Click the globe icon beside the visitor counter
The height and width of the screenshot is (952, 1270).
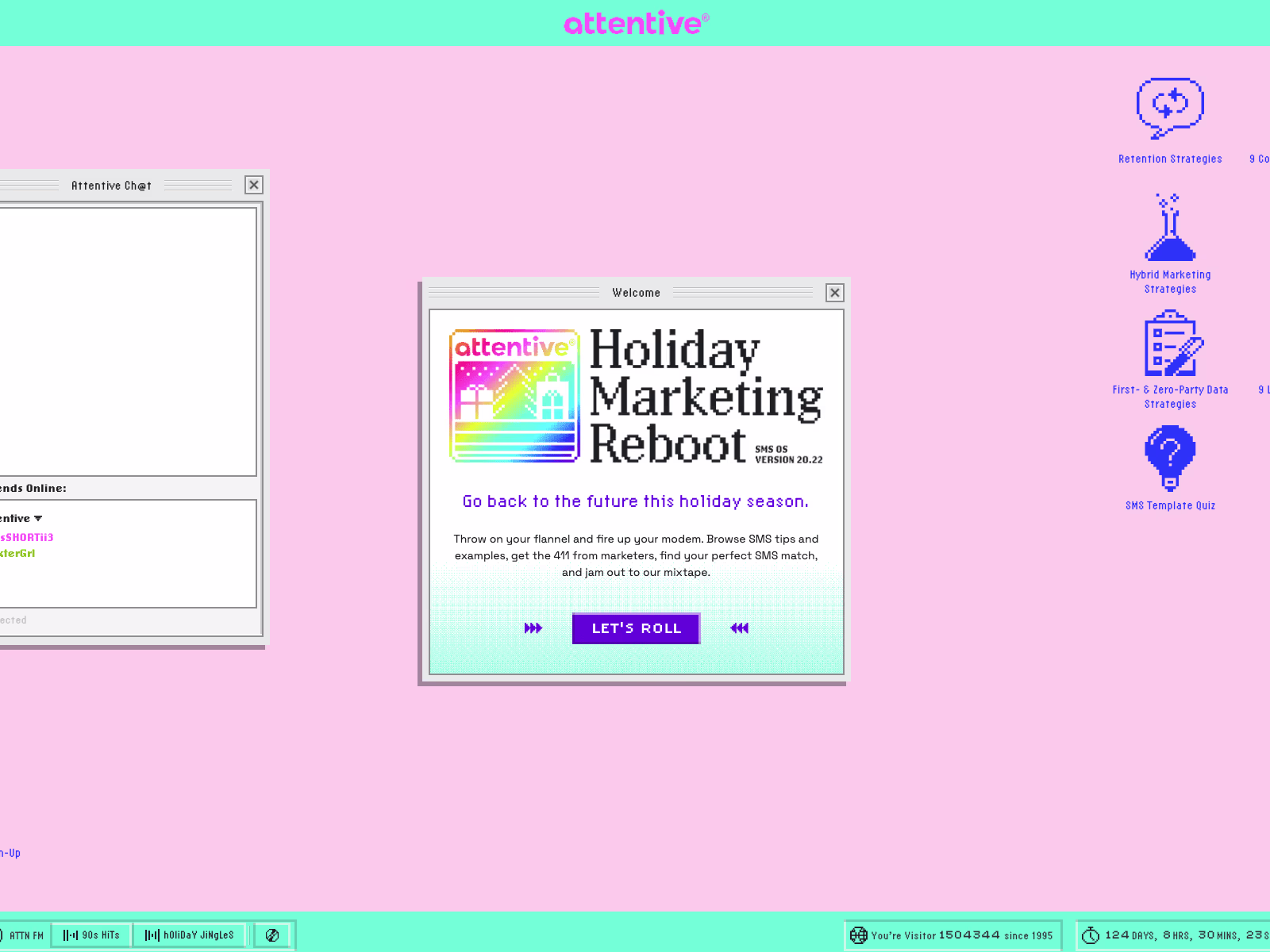coord(859,935)
